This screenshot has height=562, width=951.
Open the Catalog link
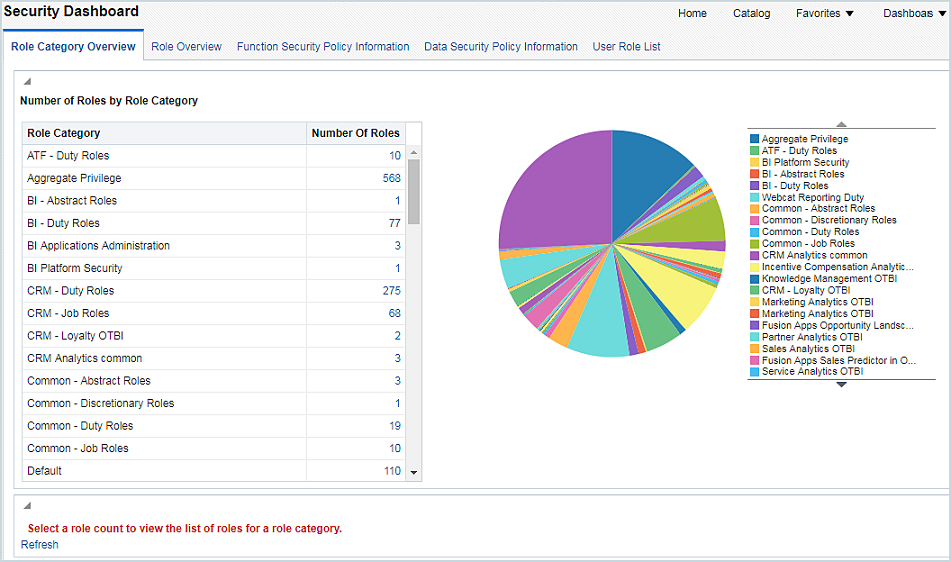click(x=751, y=13)
